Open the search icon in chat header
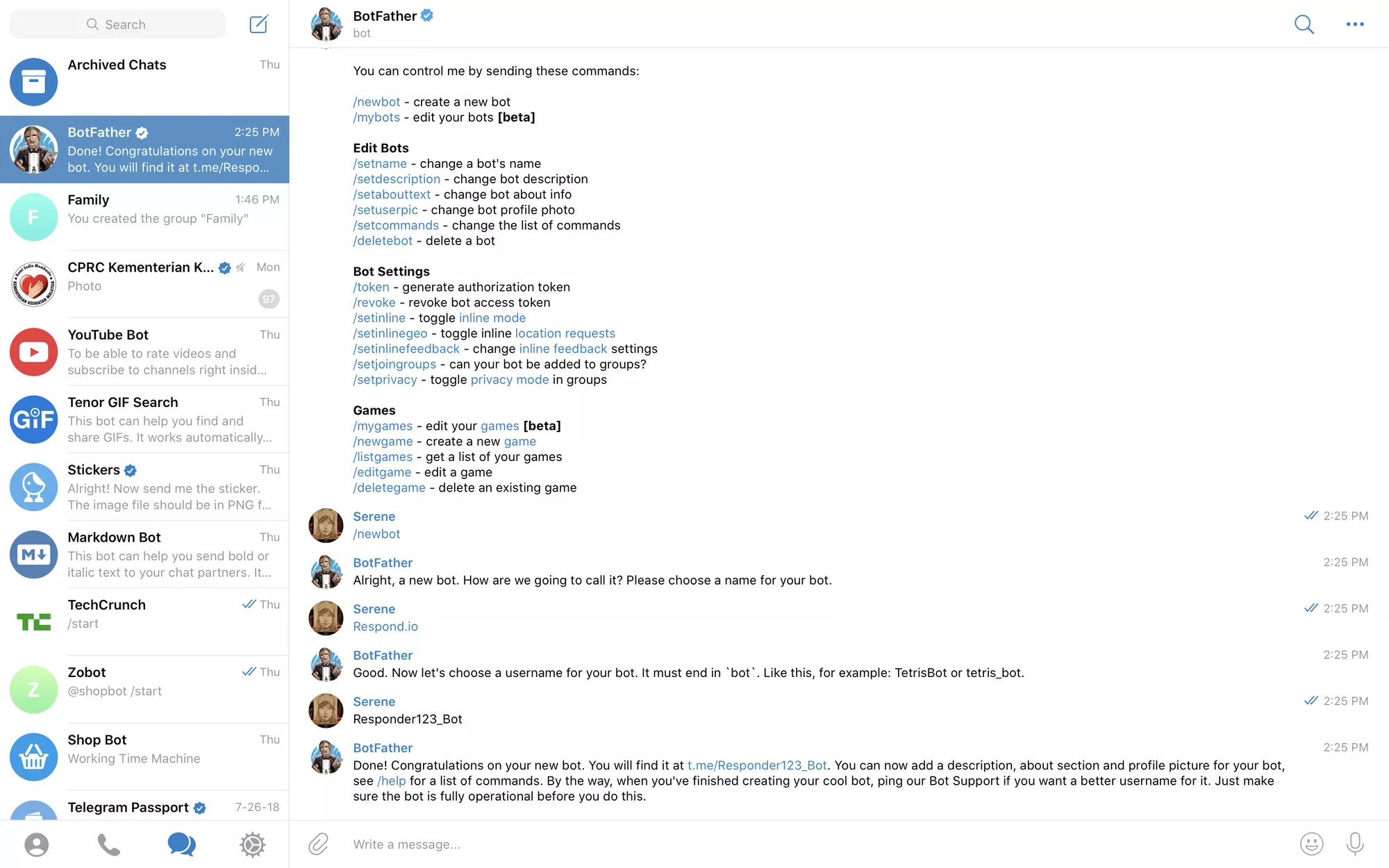1389x868 pixels. tap(1303, 23)
